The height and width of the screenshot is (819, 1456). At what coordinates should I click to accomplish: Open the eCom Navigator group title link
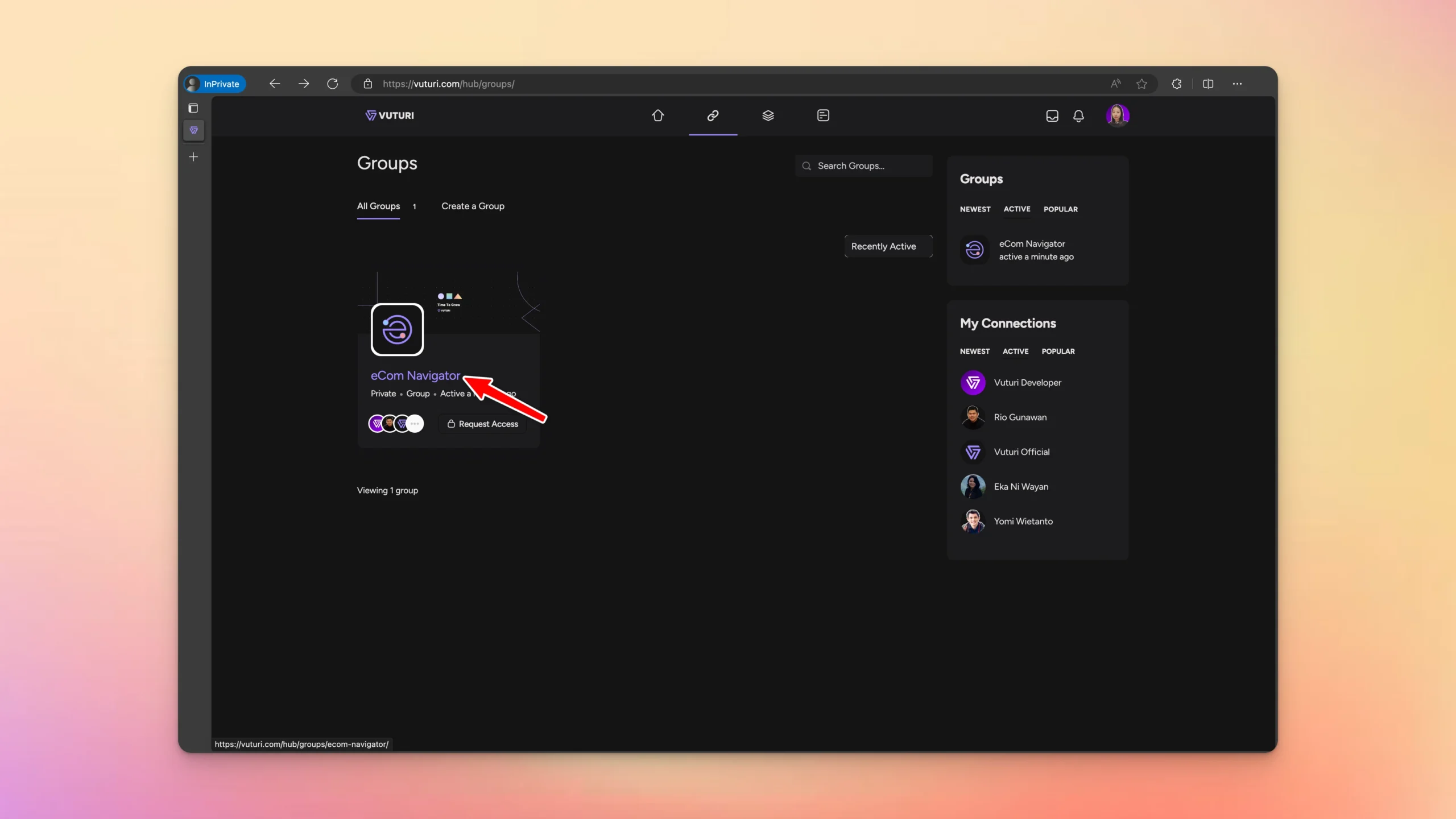[x=415, y=375]
